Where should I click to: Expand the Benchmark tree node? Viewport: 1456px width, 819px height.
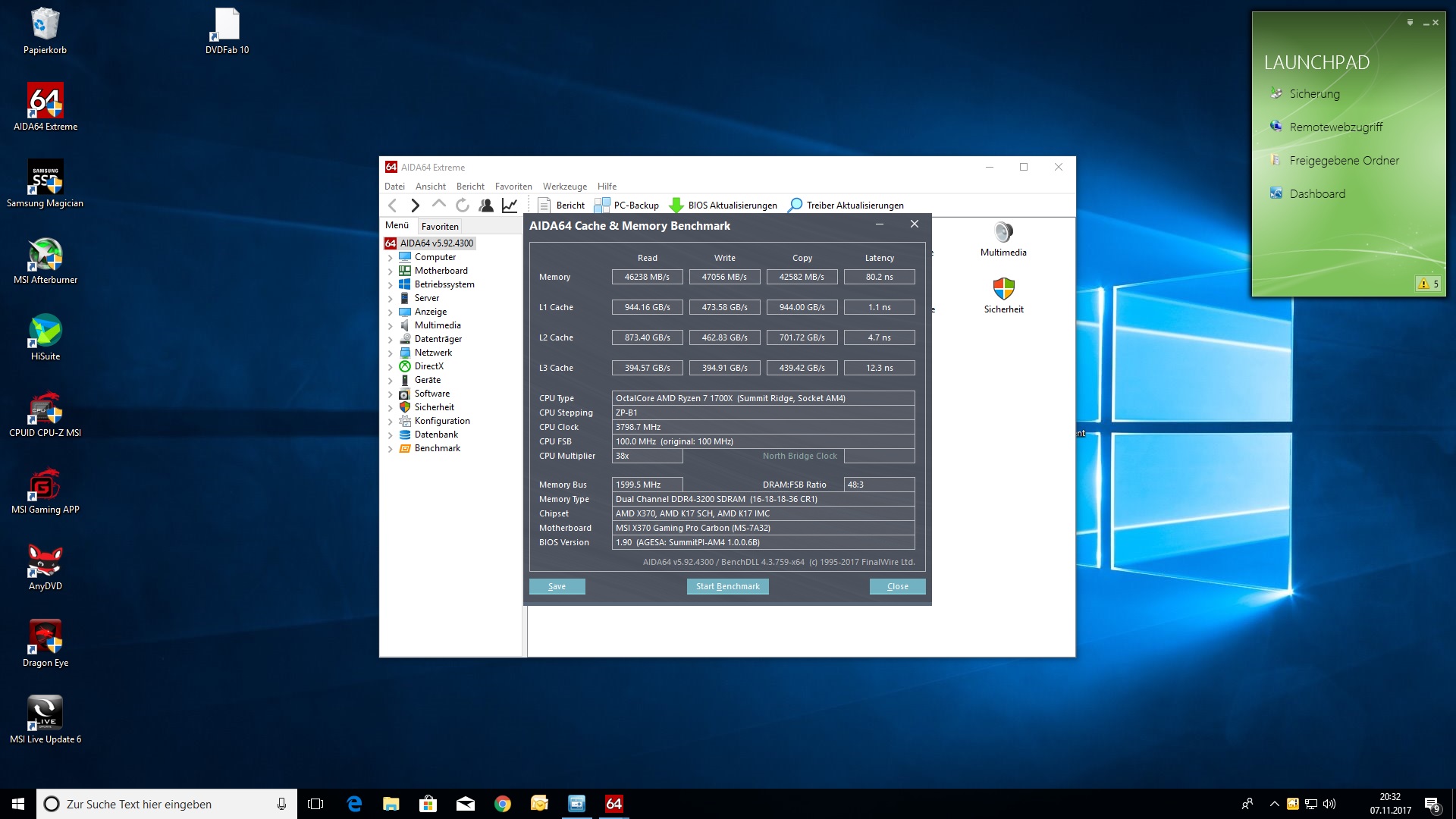coord(391,449)
